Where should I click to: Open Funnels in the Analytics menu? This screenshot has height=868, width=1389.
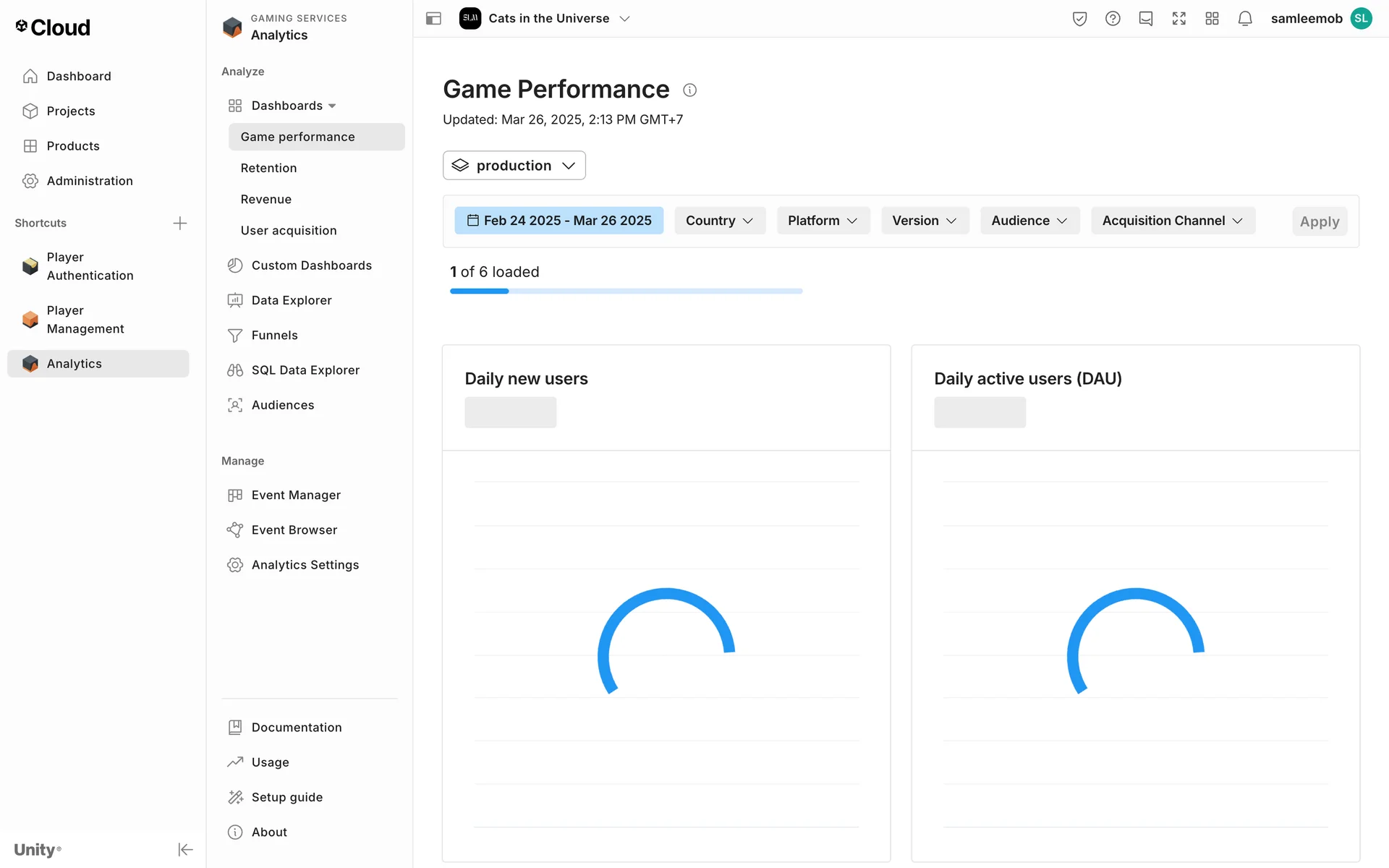click(274, 335)
